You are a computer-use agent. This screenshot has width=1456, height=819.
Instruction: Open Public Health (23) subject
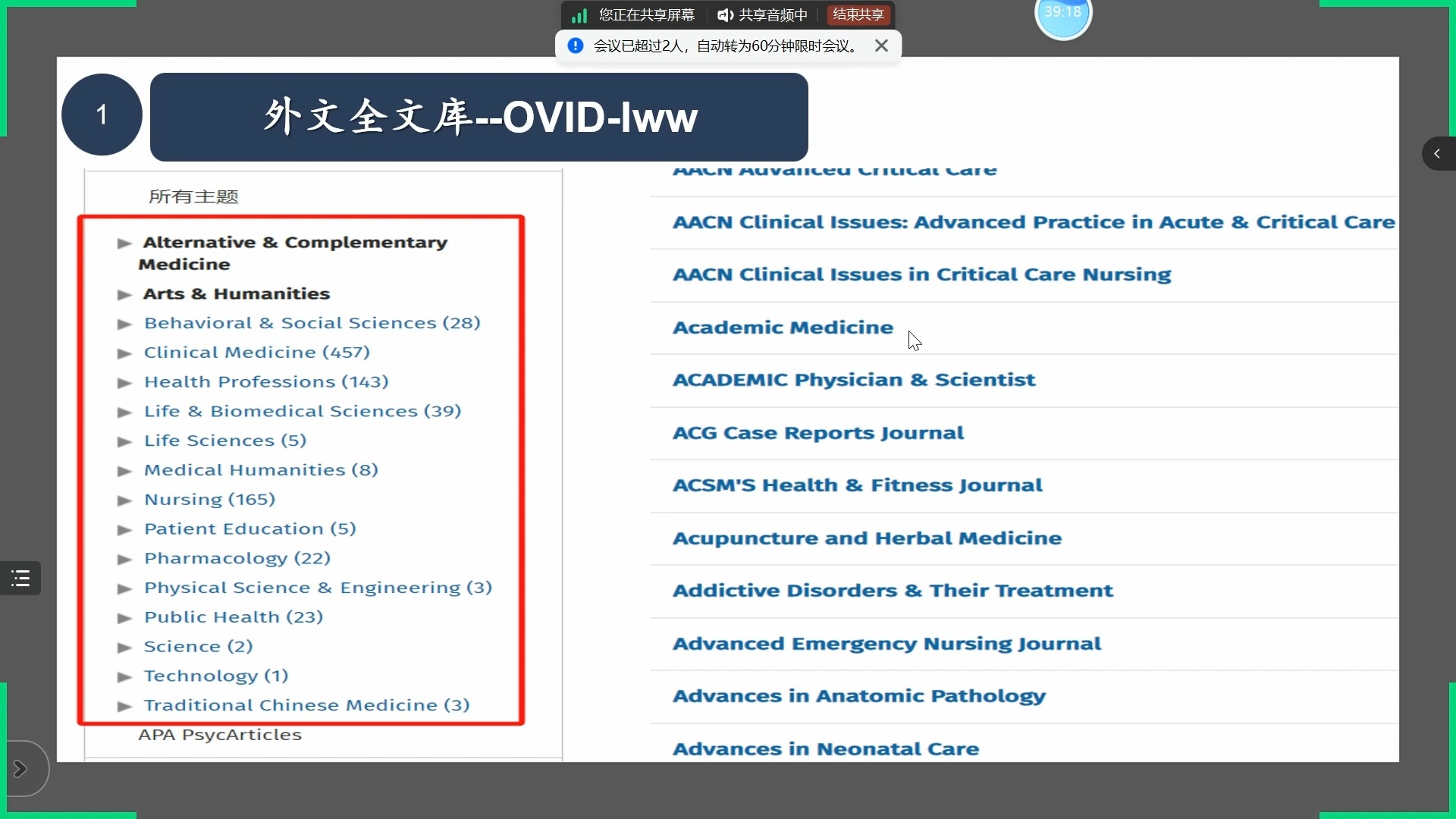click(234, 617)
